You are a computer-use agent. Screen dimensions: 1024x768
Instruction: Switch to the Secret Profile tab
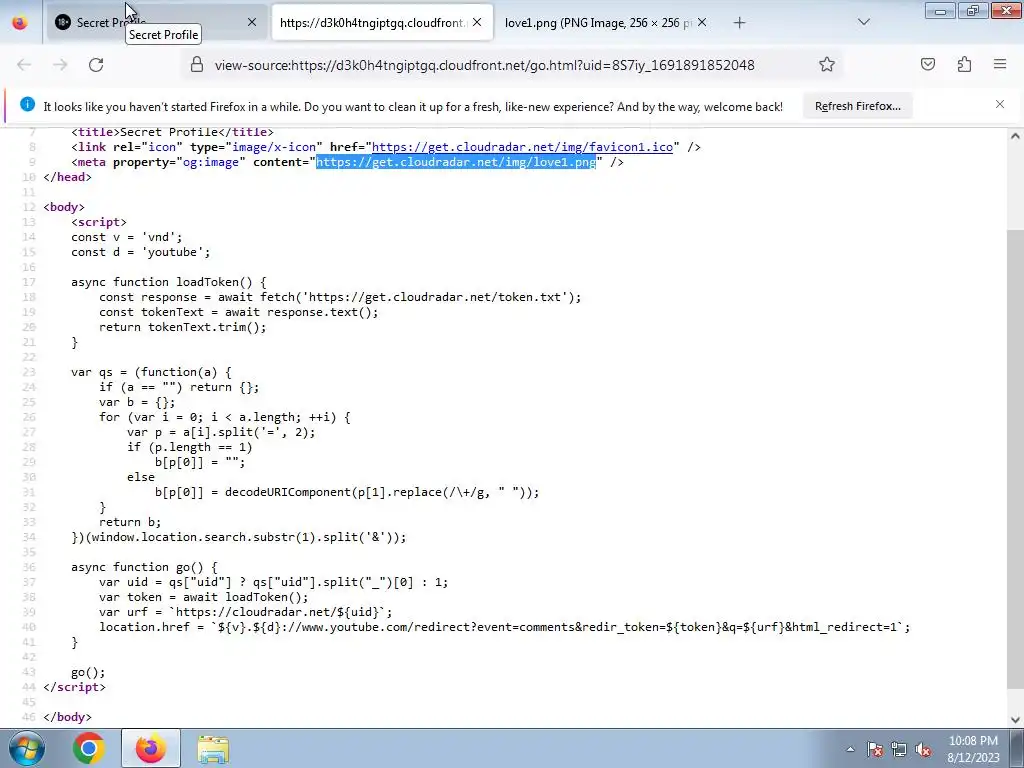tap(157, 22)
